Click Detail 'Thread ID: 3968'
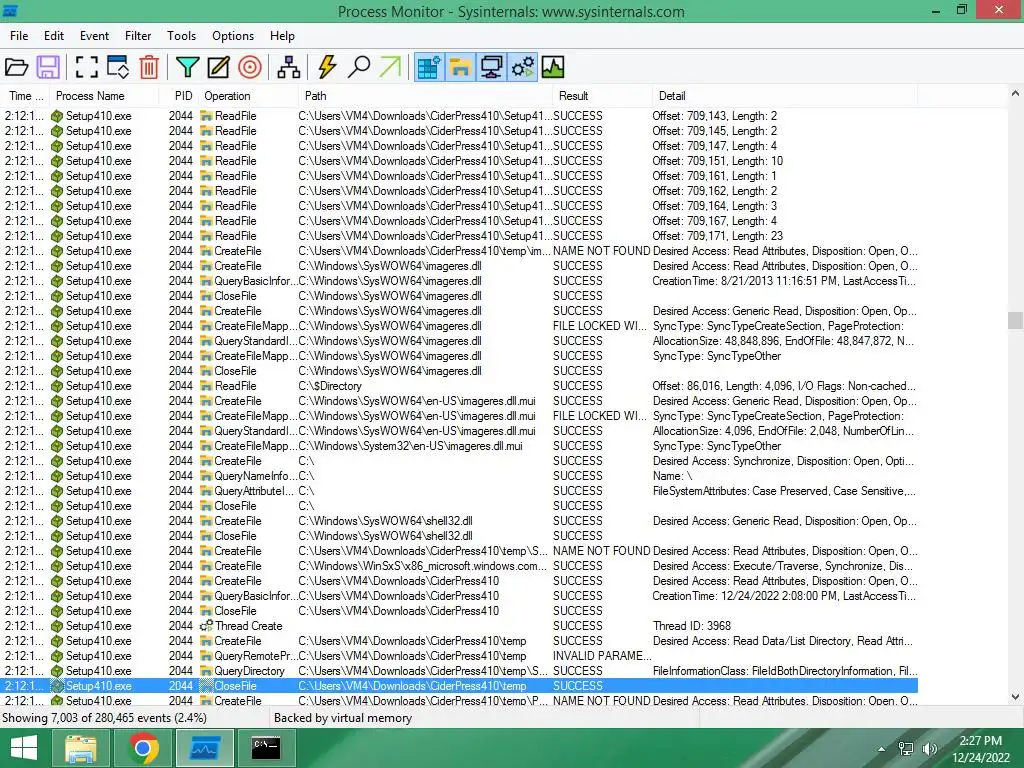 pos(692,626)
